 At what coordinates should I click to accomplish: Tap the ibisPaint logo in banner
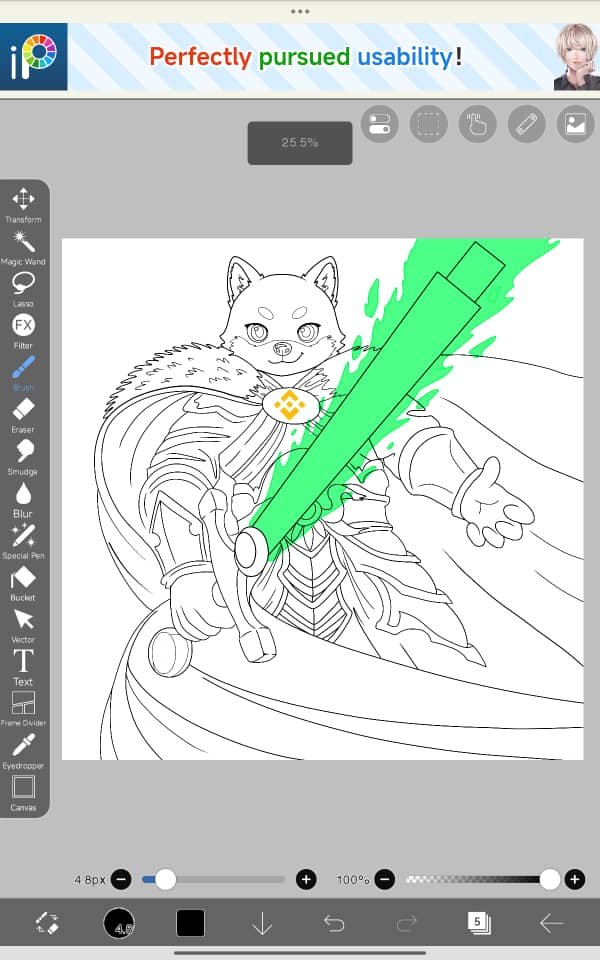[34, 57]
